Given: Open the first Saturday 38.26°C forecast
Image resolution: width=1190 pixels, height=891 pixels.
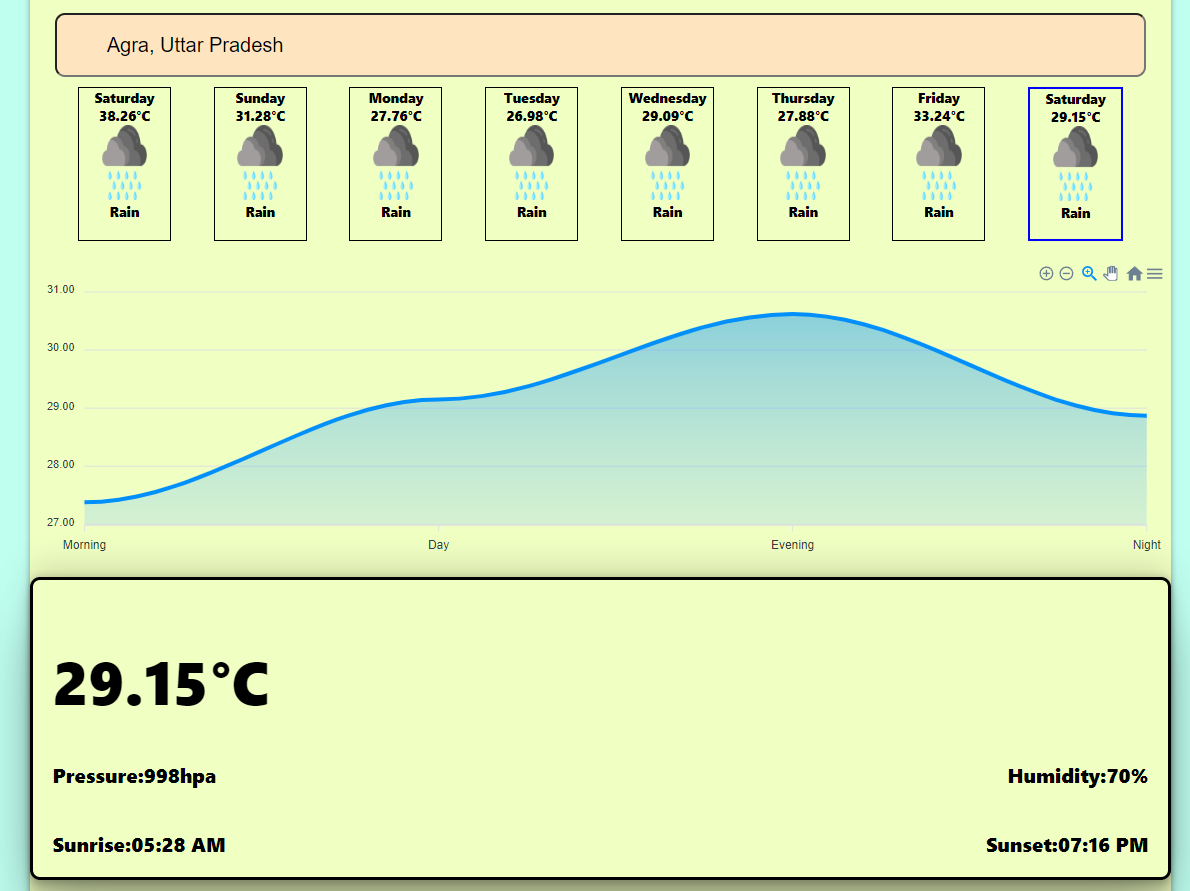Looking at the screenshot, I should coord(124,164).
